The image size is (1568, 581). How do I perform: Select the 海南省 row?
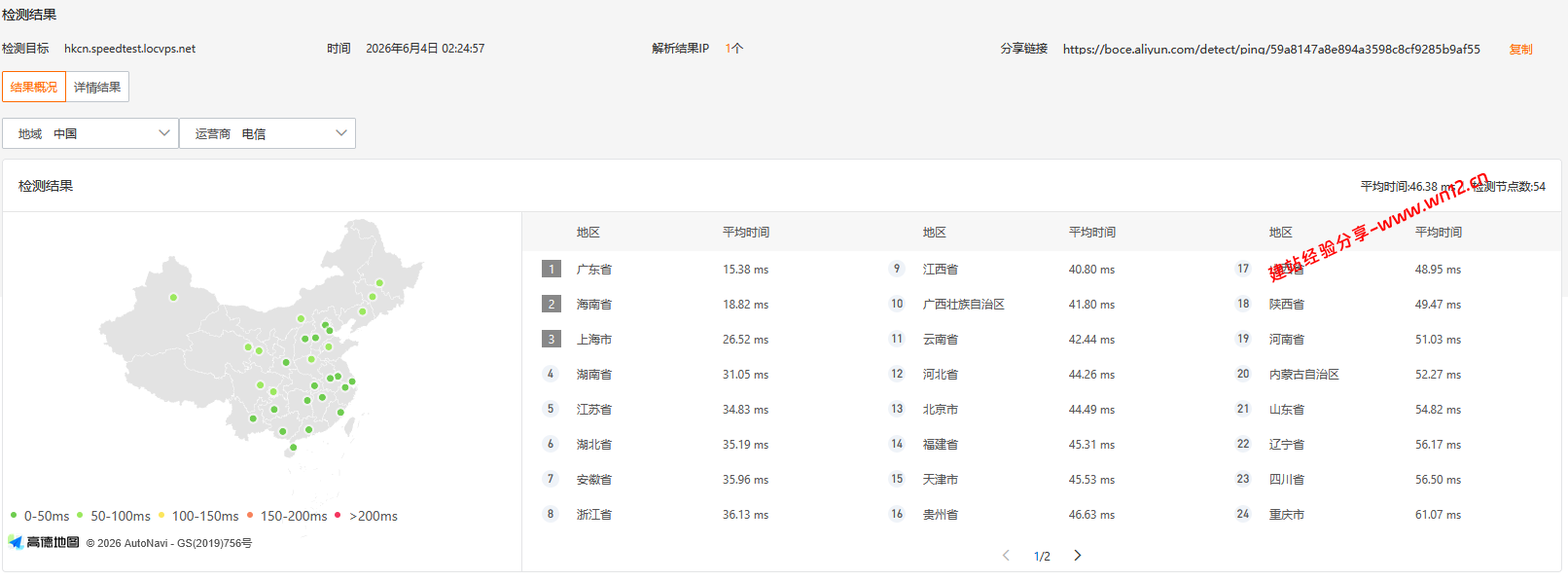click(x=695, y=305)
